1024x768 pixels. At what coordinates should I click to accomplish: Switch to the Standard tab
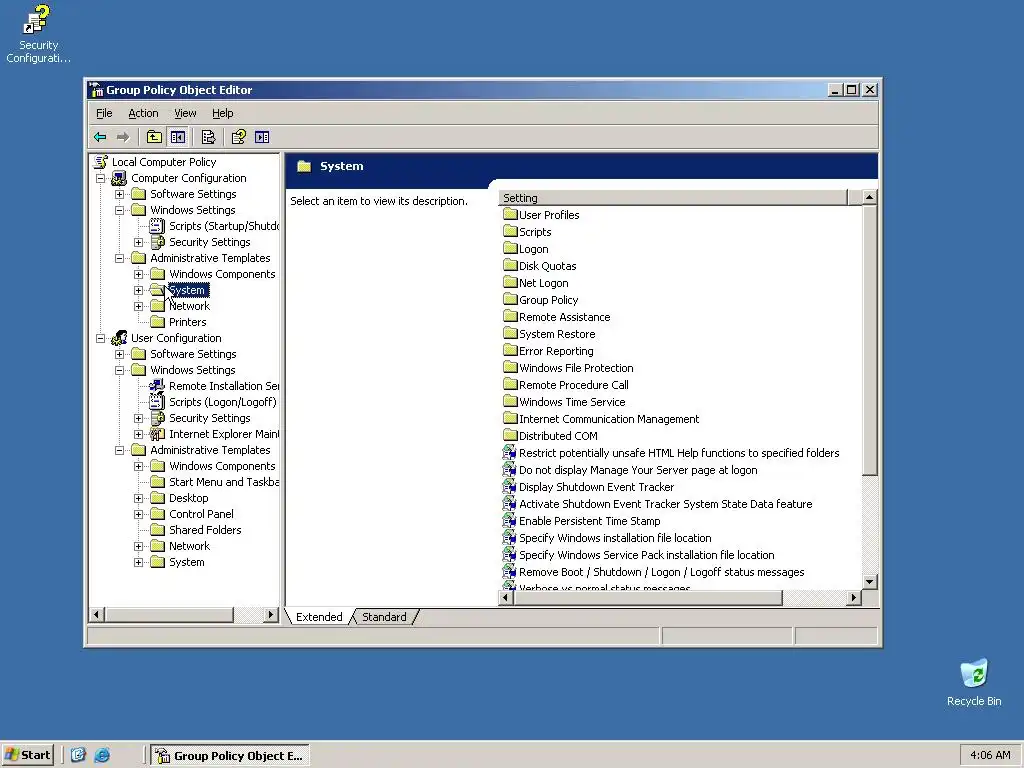[x=384, y=616]
